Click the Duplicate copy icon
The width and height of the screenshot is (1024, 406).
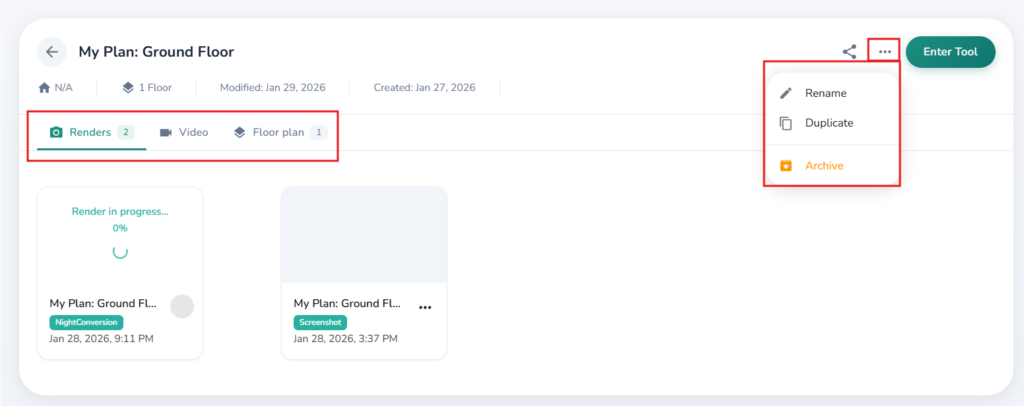(786, 123)
